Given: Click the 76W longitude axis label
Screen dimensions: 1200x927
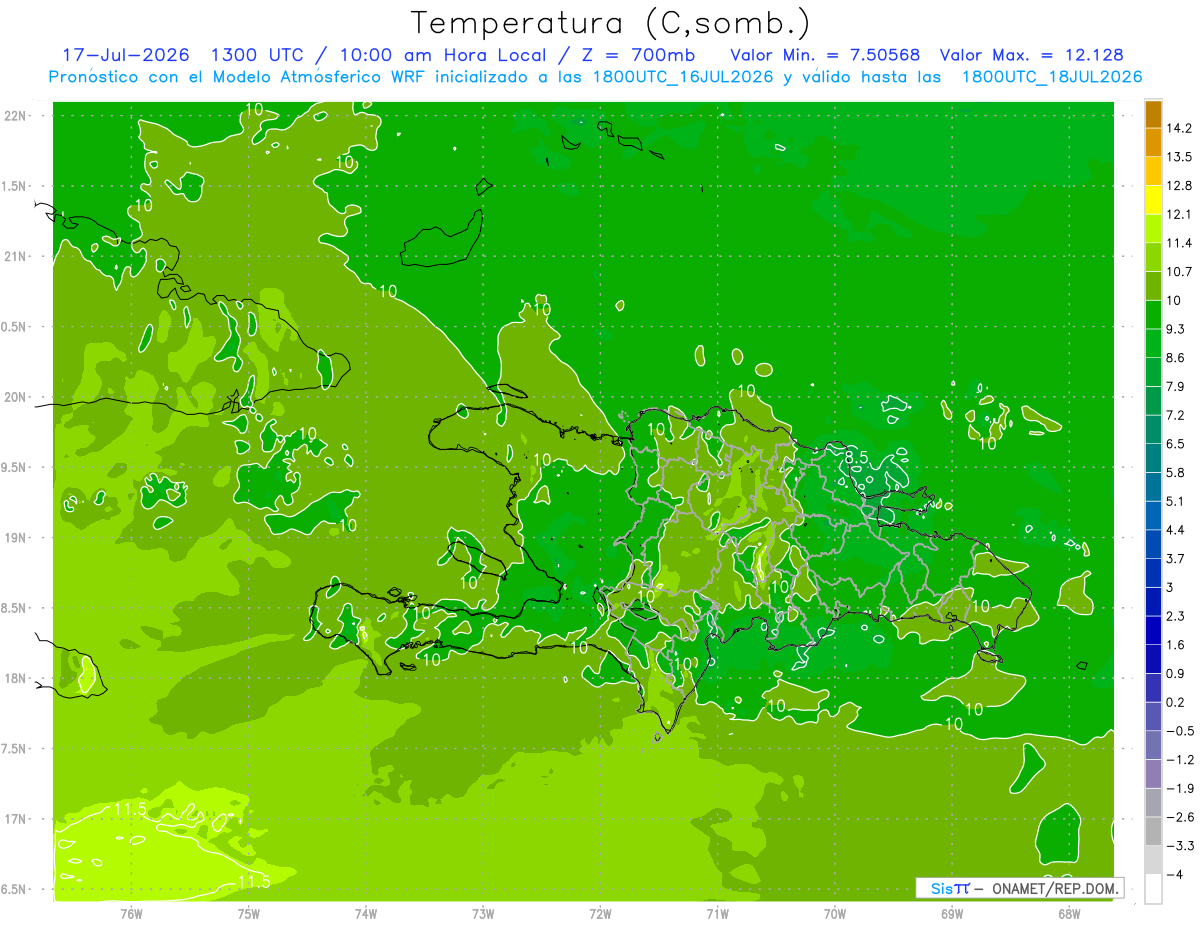Looking at the screenshot, I should [x=131, y=914].
